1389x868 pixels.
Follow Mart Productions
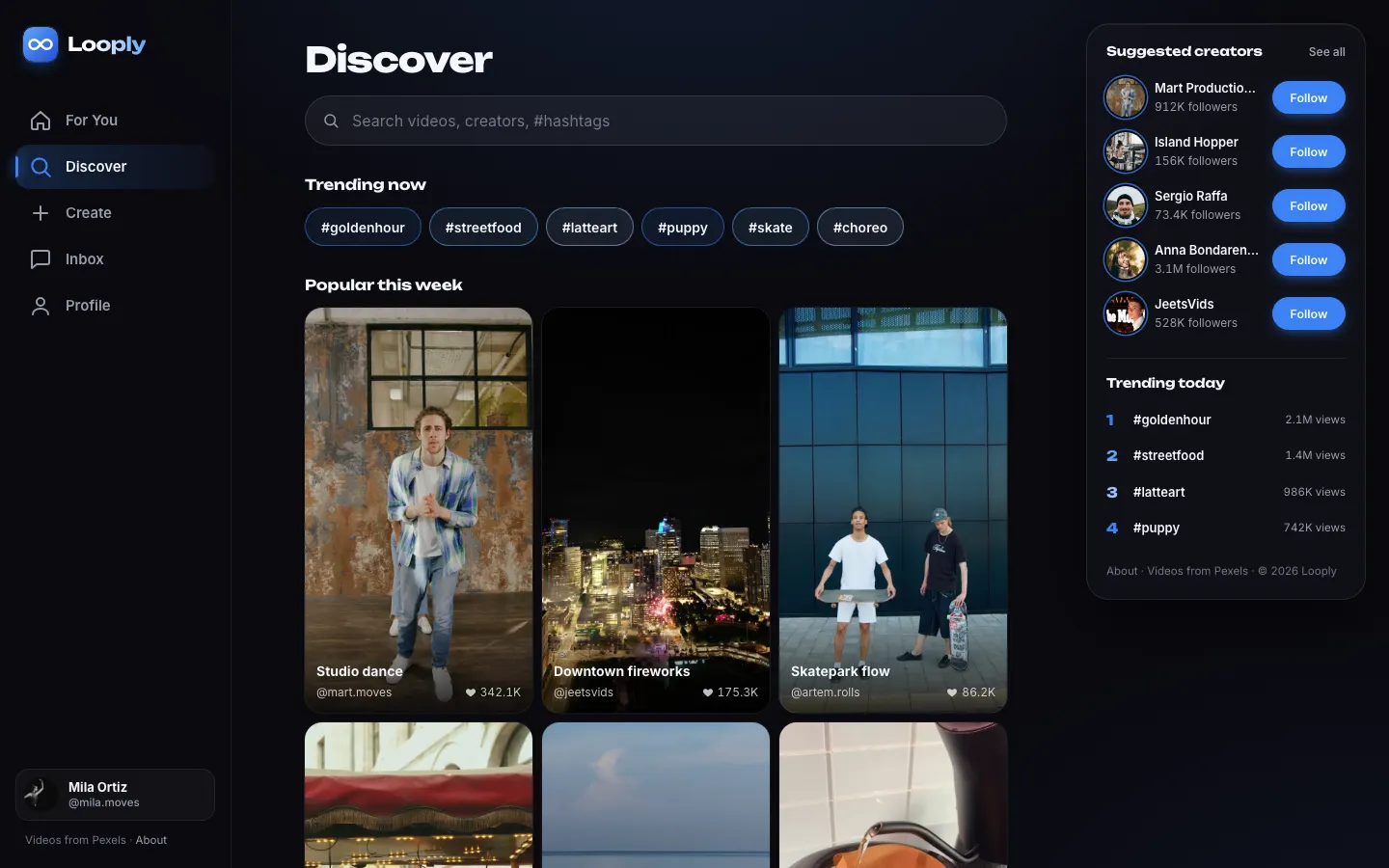[x=1308, y=97]
